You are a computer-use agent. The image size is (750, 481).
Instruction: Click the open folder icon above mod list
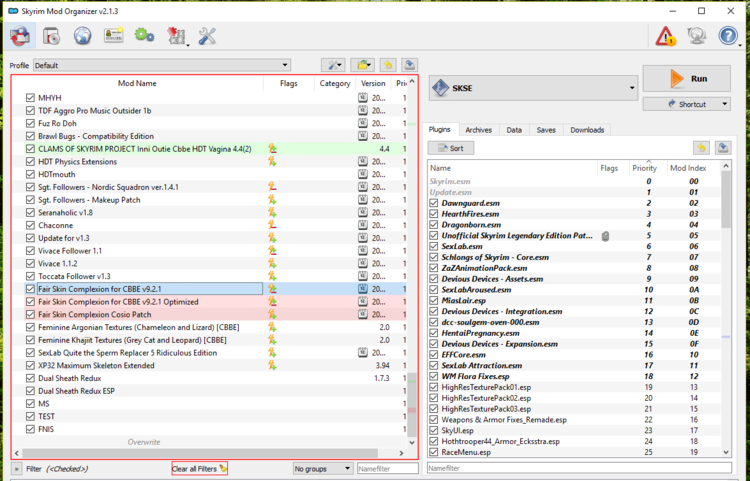click(363, 65)
